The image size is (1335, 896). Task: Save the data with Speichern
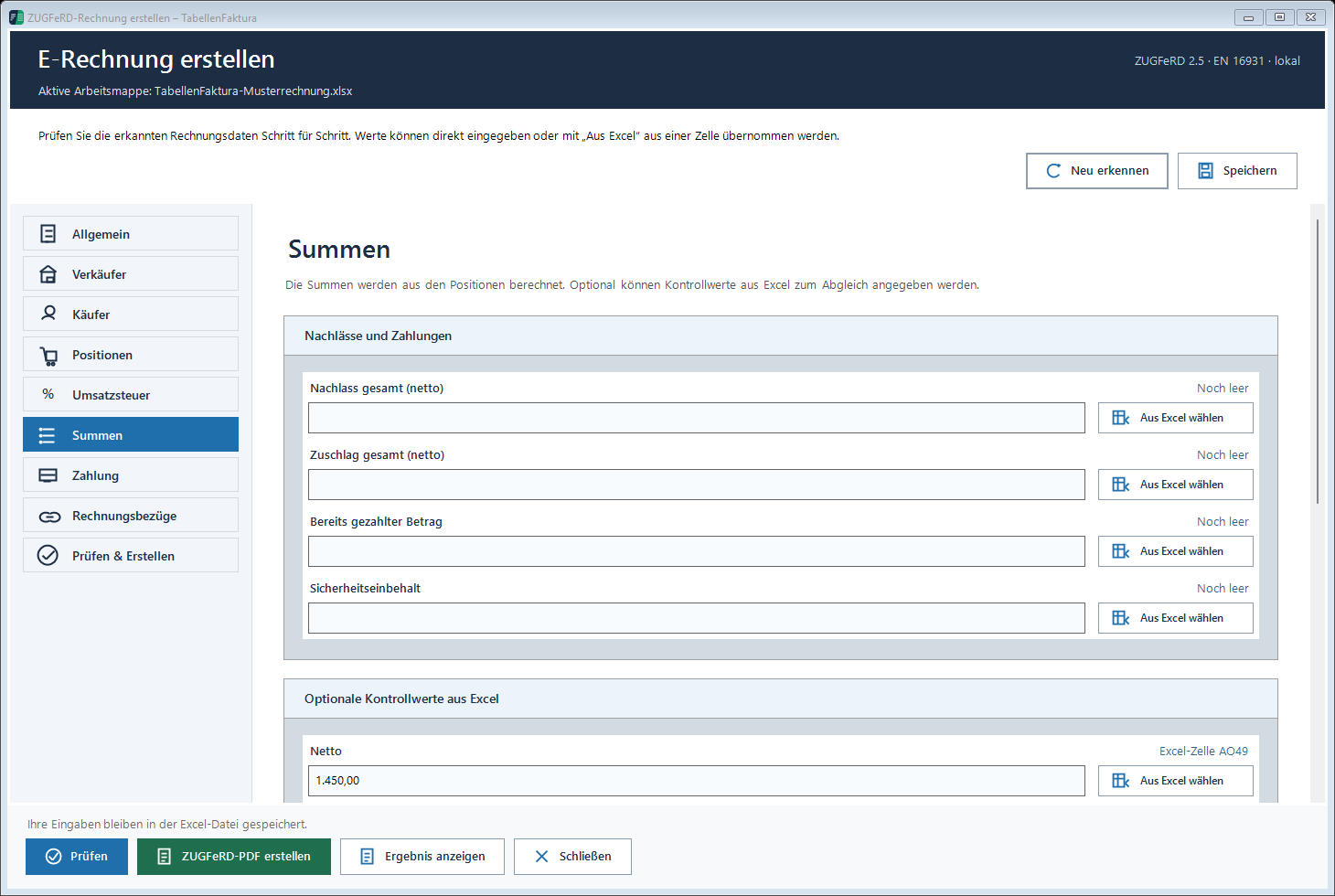pyautogui.click(x=1237, y=171)
